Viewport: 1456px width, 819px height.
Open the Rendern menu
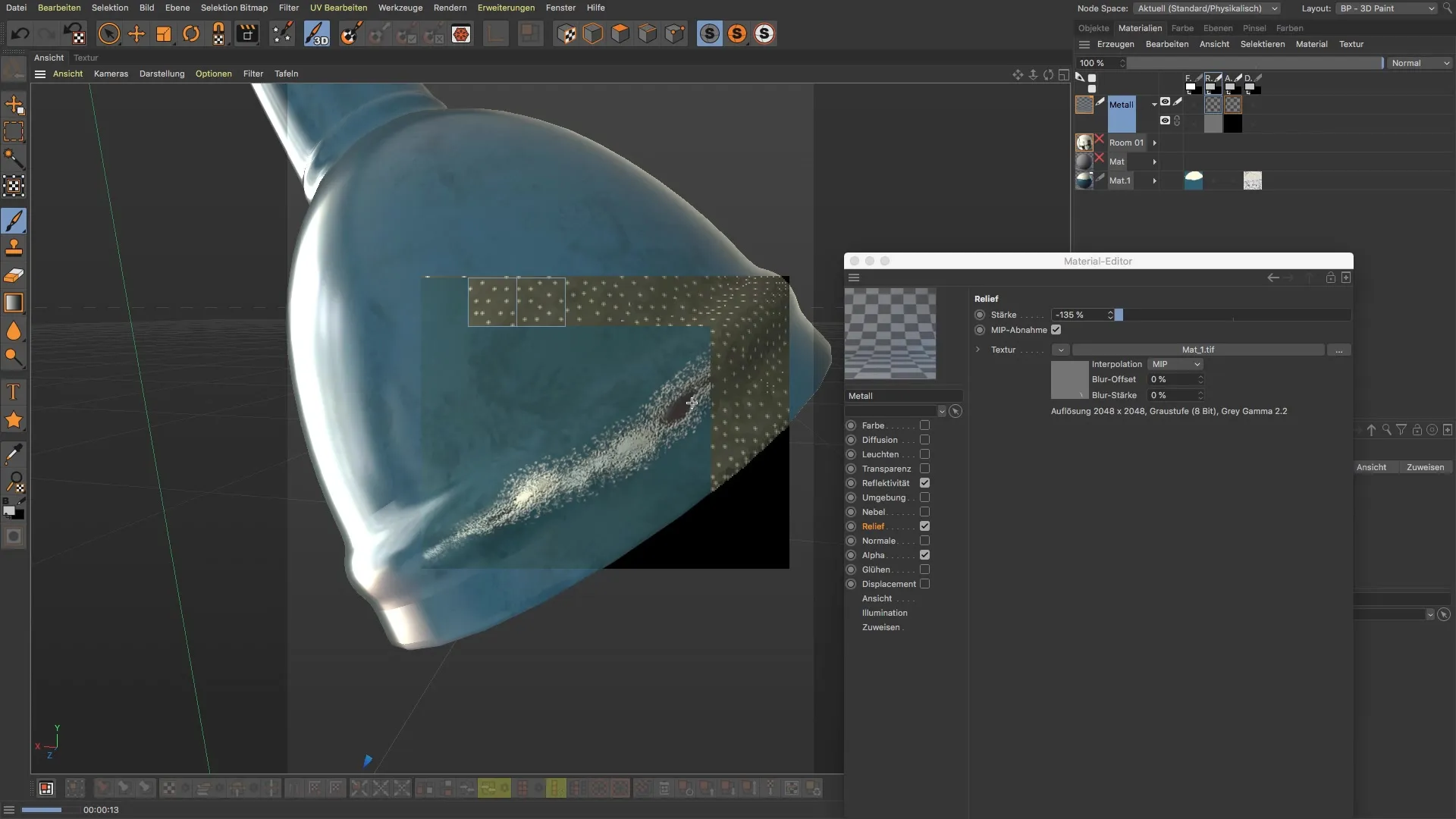(x=450, y=8)
